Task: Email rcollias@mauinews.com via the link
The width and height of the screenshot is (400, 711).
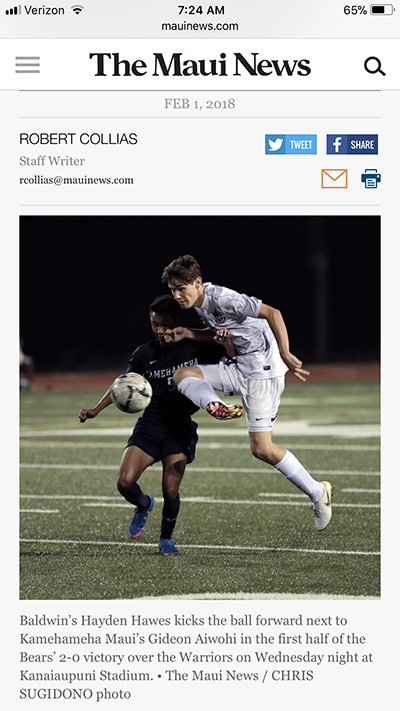Action: coord(76,180)
